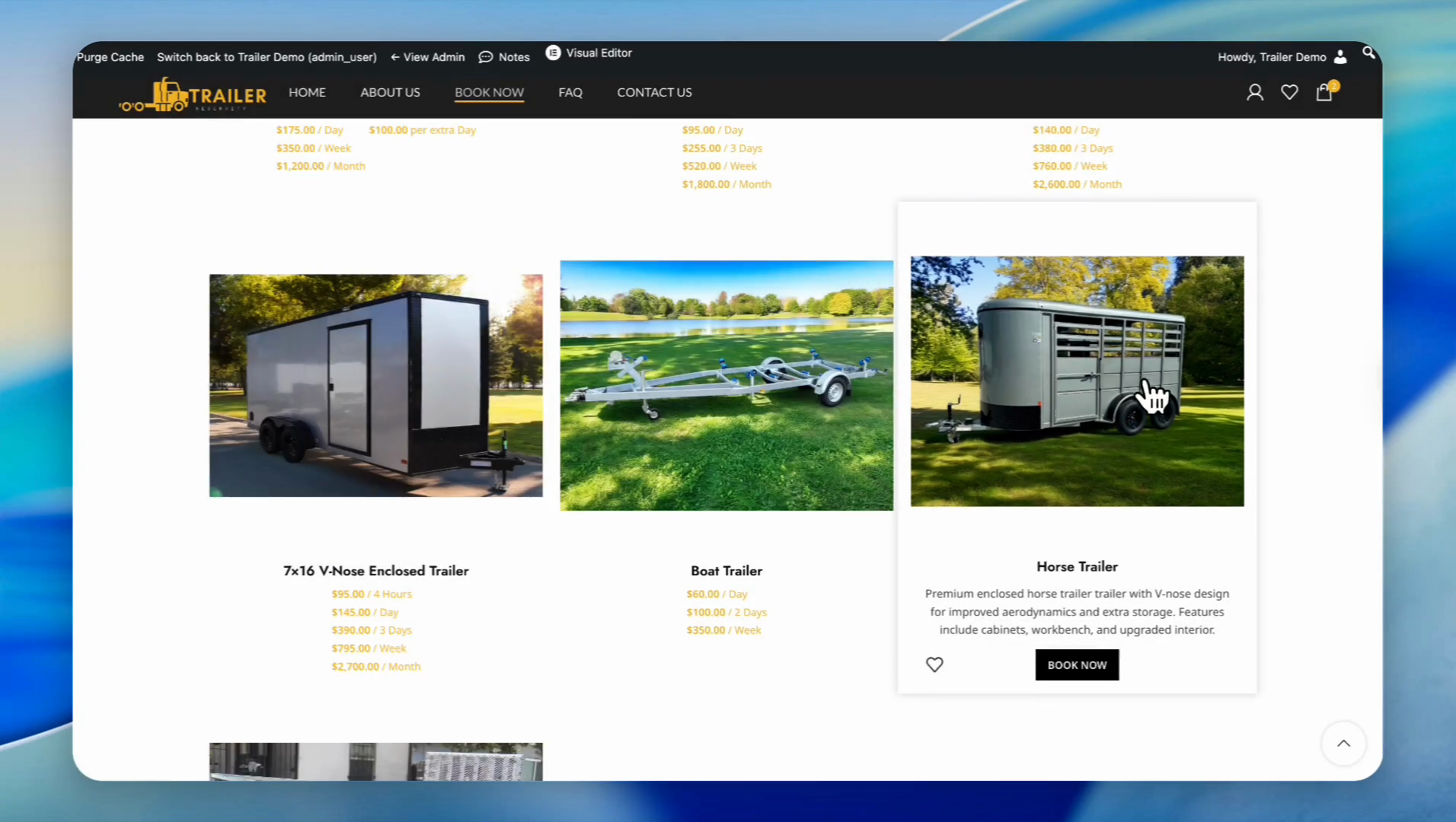Click the Howdy, Trailer Demo profile menu
The image size is (1456, 822).
1281,57
